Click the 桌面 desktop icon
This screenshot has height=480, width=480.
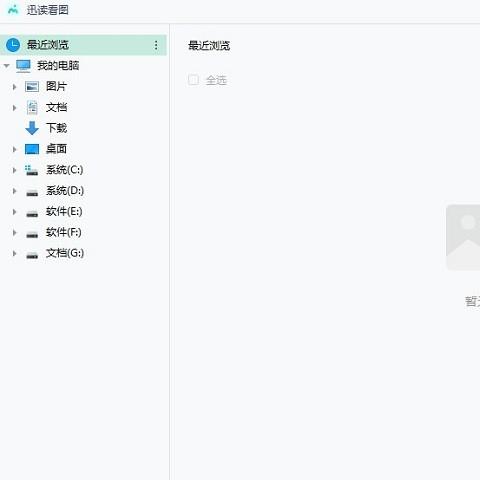pyautogui.click(x=32, y=149)
